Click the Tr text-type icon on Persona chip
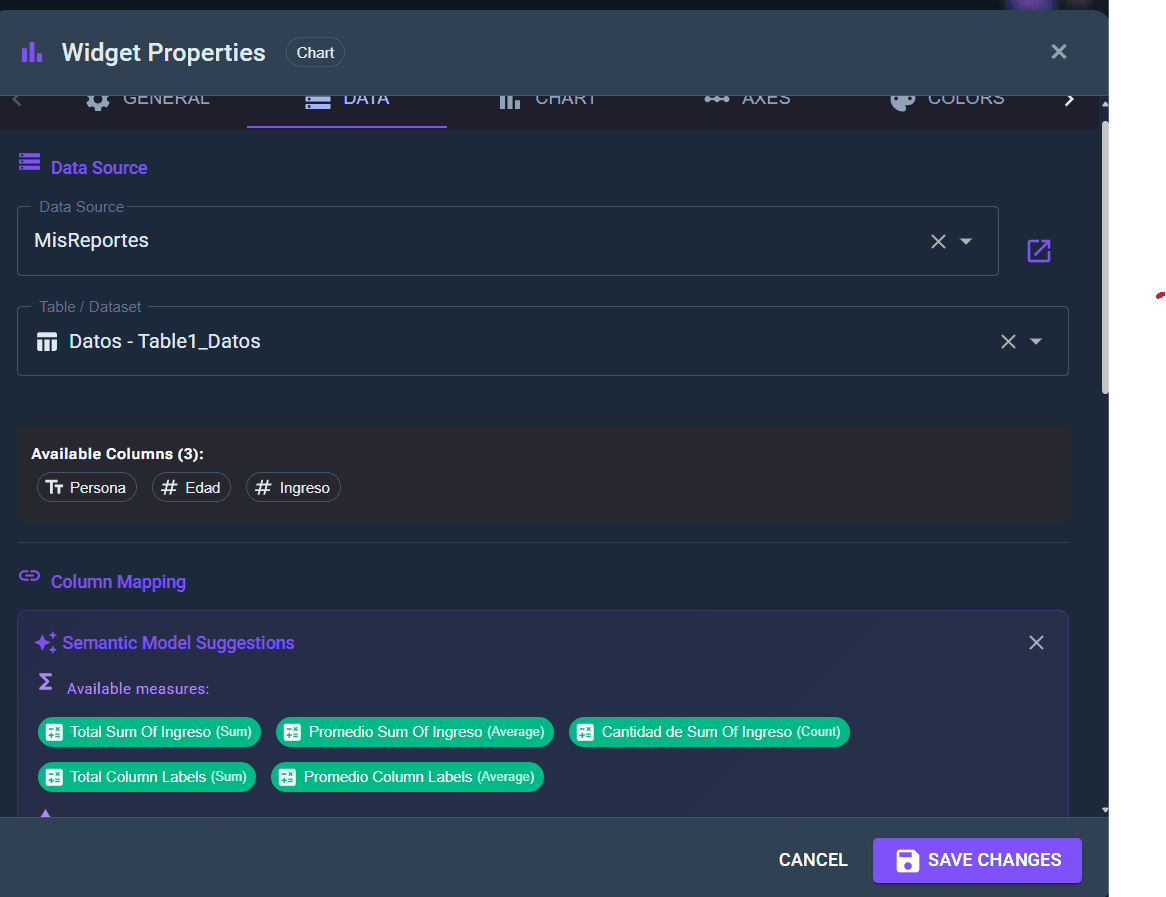The height and width of the screenshot is (897, 1166). pyautogui.click(x=60, y=487)
